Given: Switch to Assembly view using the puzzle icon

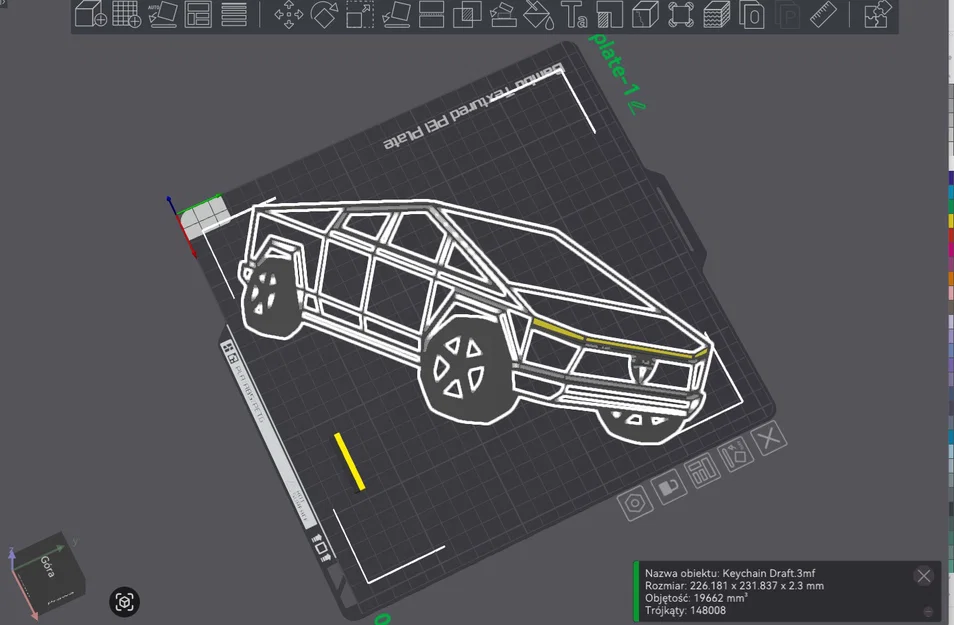Looking at the screenshot, I should [877, 14].
